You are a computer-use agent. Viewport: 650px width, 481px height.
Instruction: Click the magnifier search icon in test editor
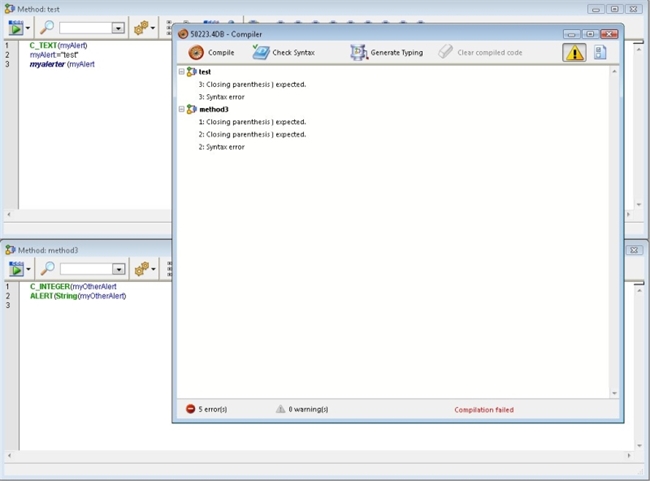46,28
